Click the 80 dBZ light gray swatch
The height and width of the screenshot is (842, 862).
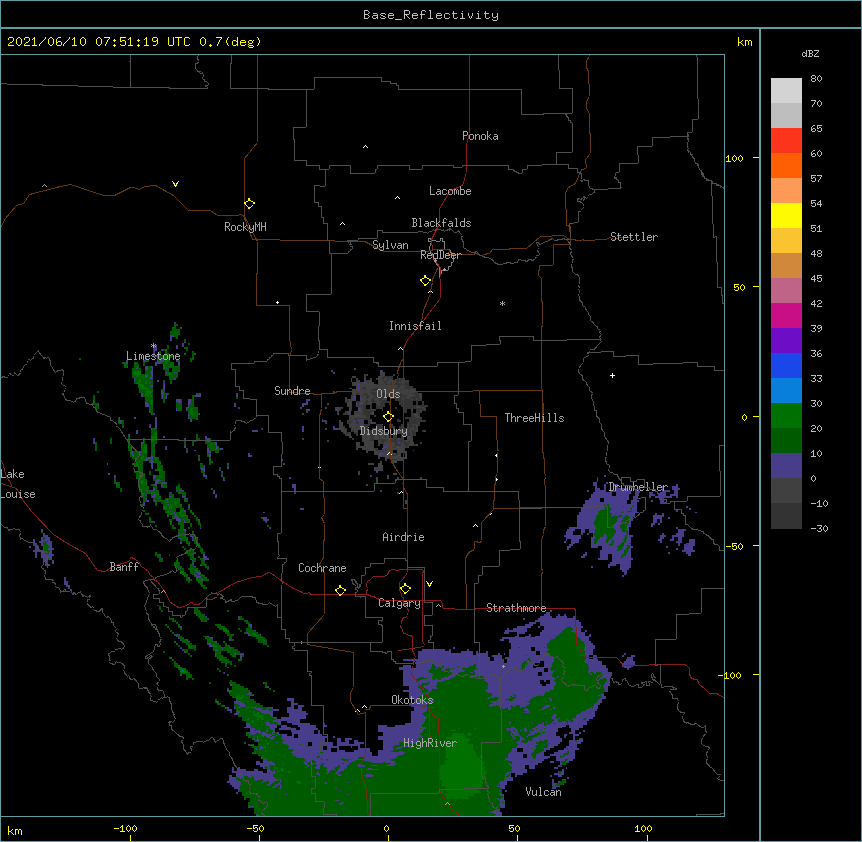click(786, 91)
